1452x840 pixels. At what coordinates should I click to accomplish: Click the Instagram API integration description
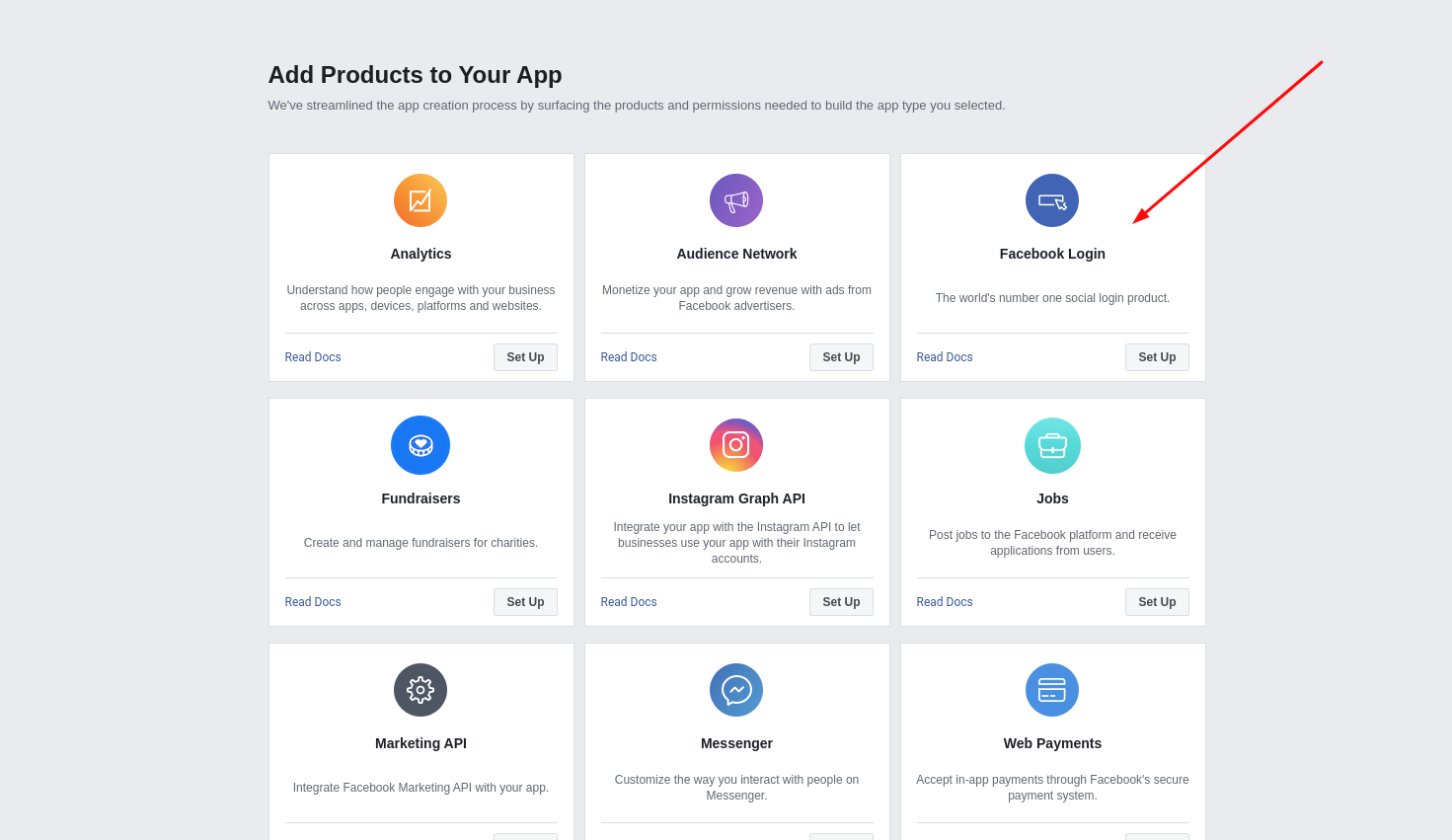(x=736, y=543)
